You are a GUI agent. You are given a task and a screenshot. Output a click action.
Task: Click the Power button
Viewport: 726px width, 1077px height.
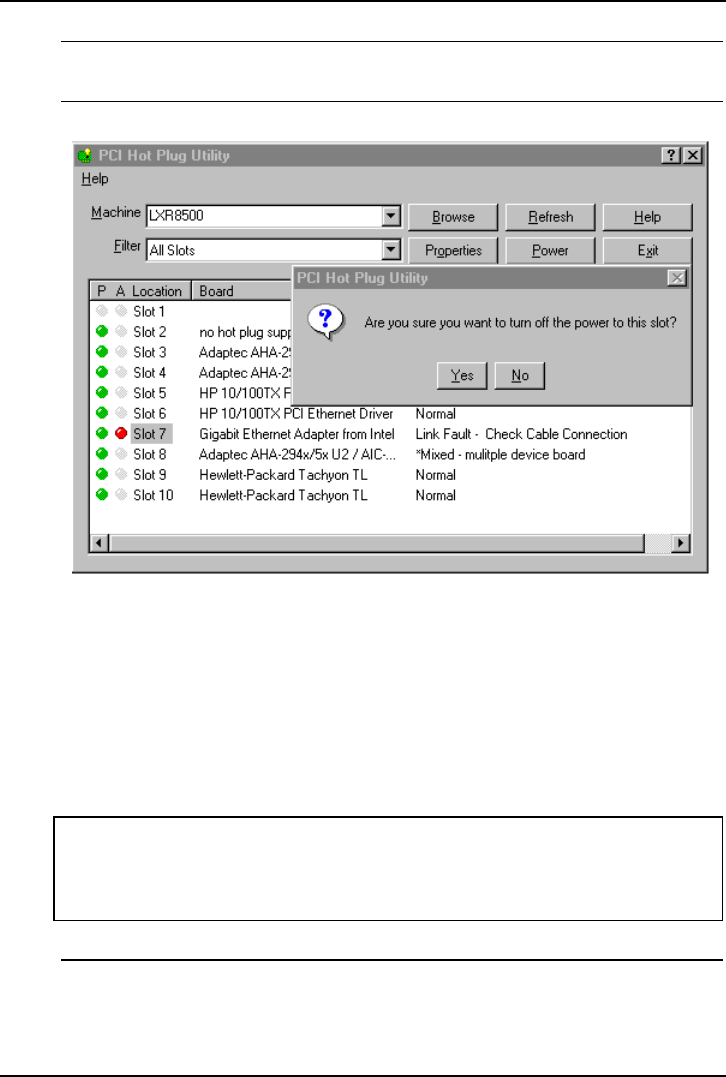point(550,251)
